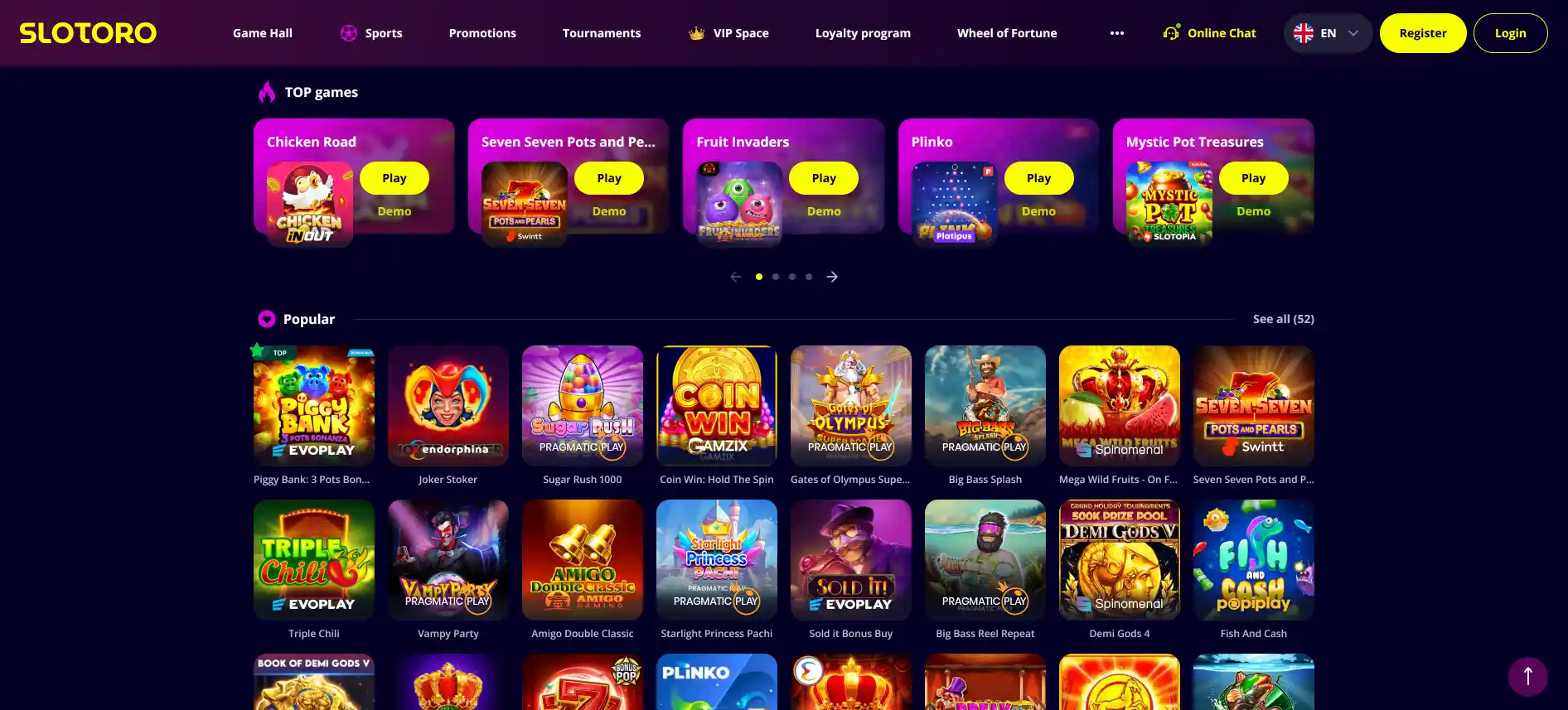Play the Chicken Road game

point(394,178)
